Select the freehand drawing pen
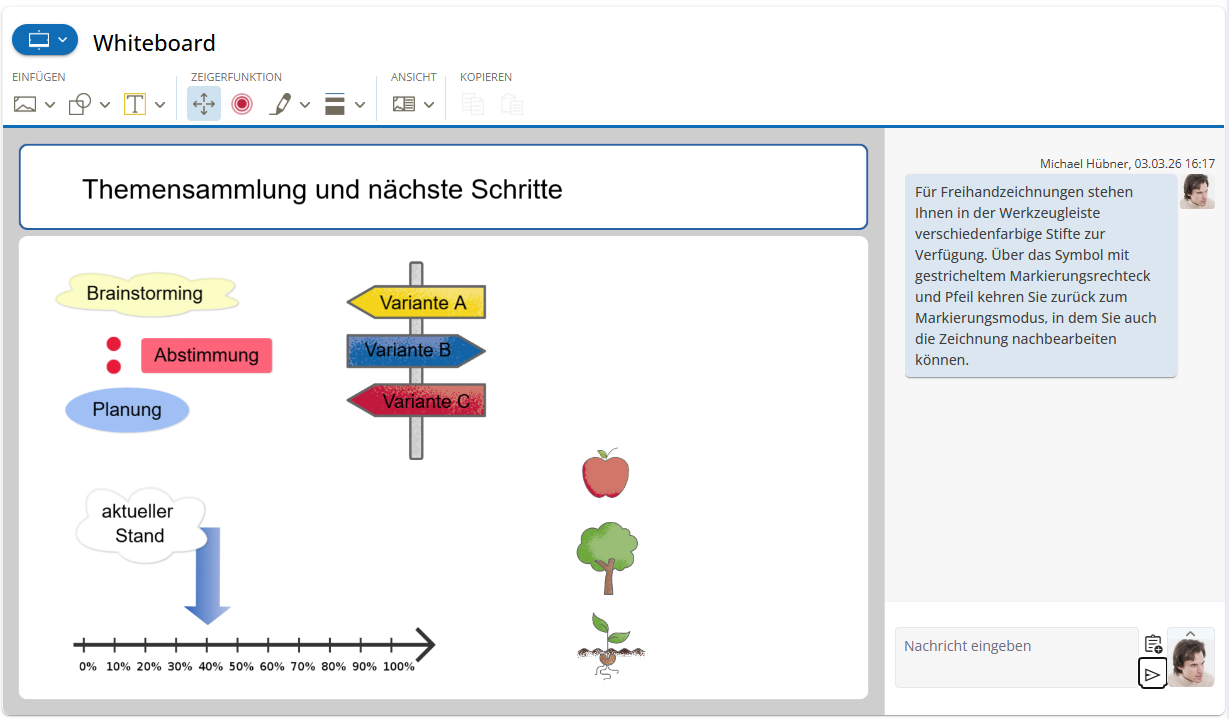This screenshot has height=719, width=1229. [x=281, y=103]
